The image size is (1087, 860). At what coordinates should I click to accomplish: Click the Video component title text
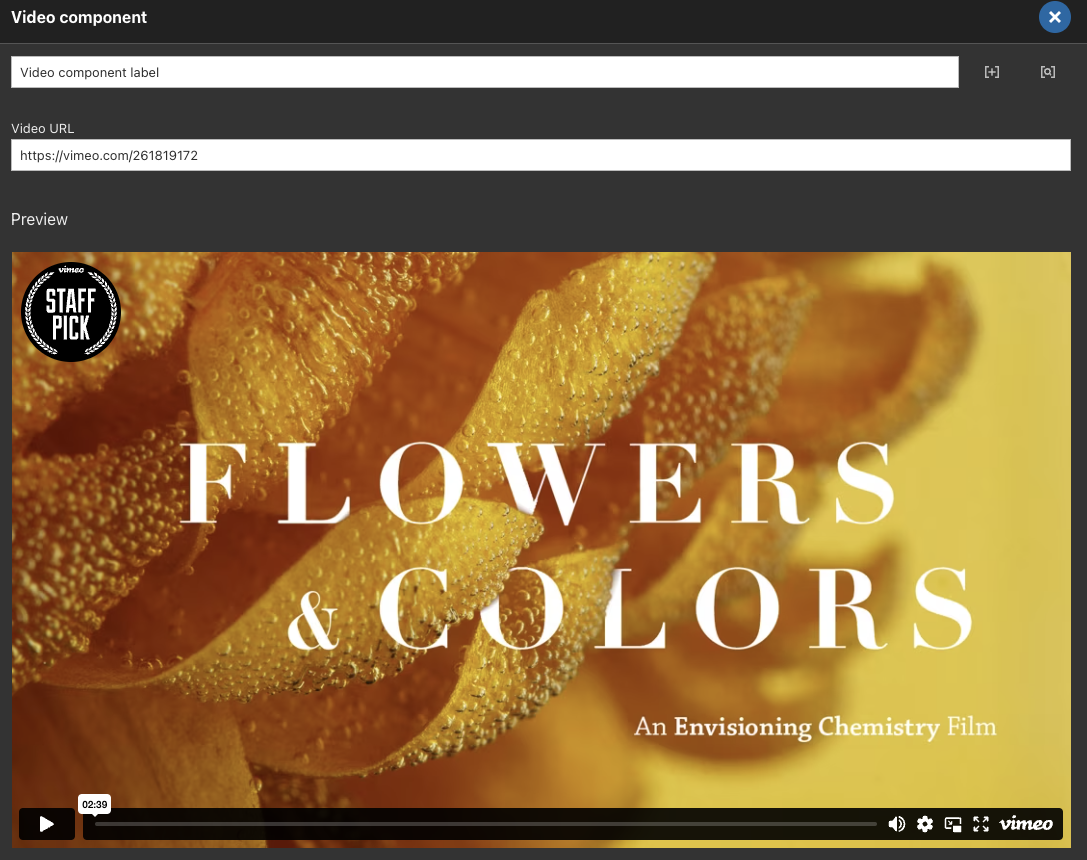coord(79,17)
